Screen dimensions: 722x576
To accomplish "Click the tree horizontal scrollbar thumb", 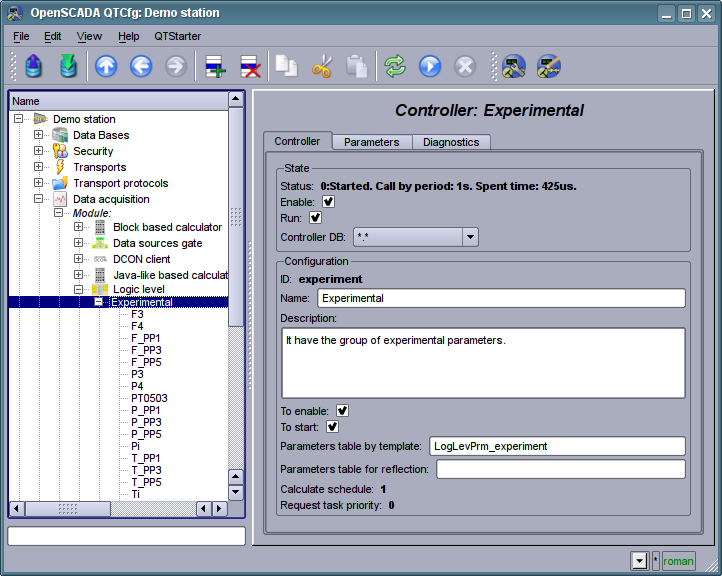I will 68,509.
